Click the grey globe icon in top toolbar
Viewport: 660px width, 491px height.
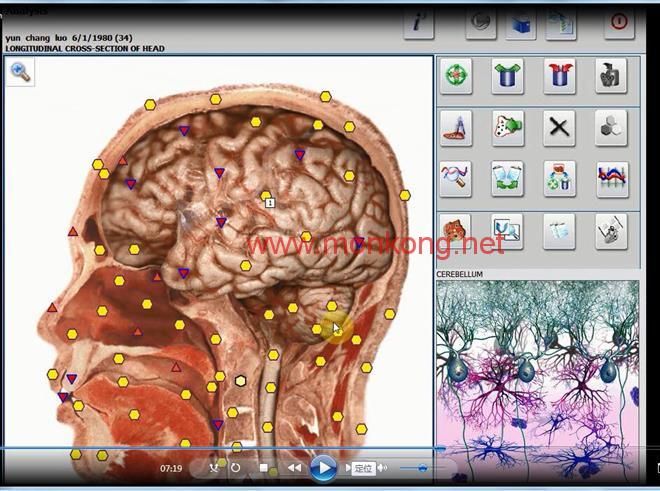coord(481,23)
